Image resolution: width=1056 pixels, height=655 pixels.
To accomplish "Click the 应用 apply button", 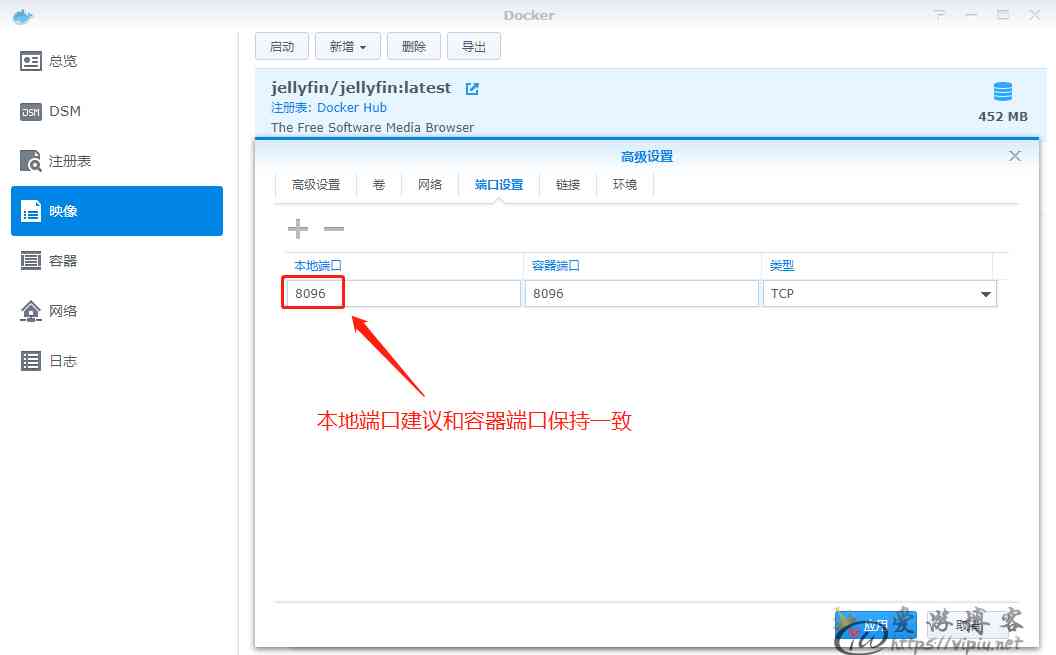I will [x=876, y=626].
